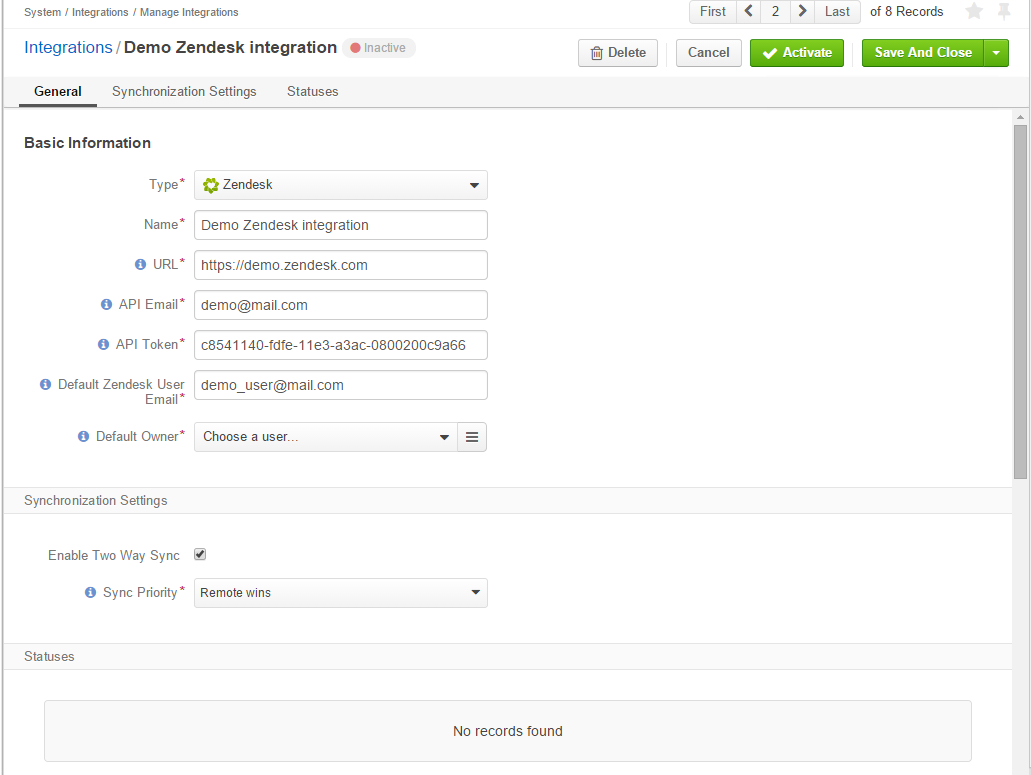Viewport: 1031px width, 775px height.
Task: Expand the Save And Close options arrow
Action: click(x=996, y=53)
